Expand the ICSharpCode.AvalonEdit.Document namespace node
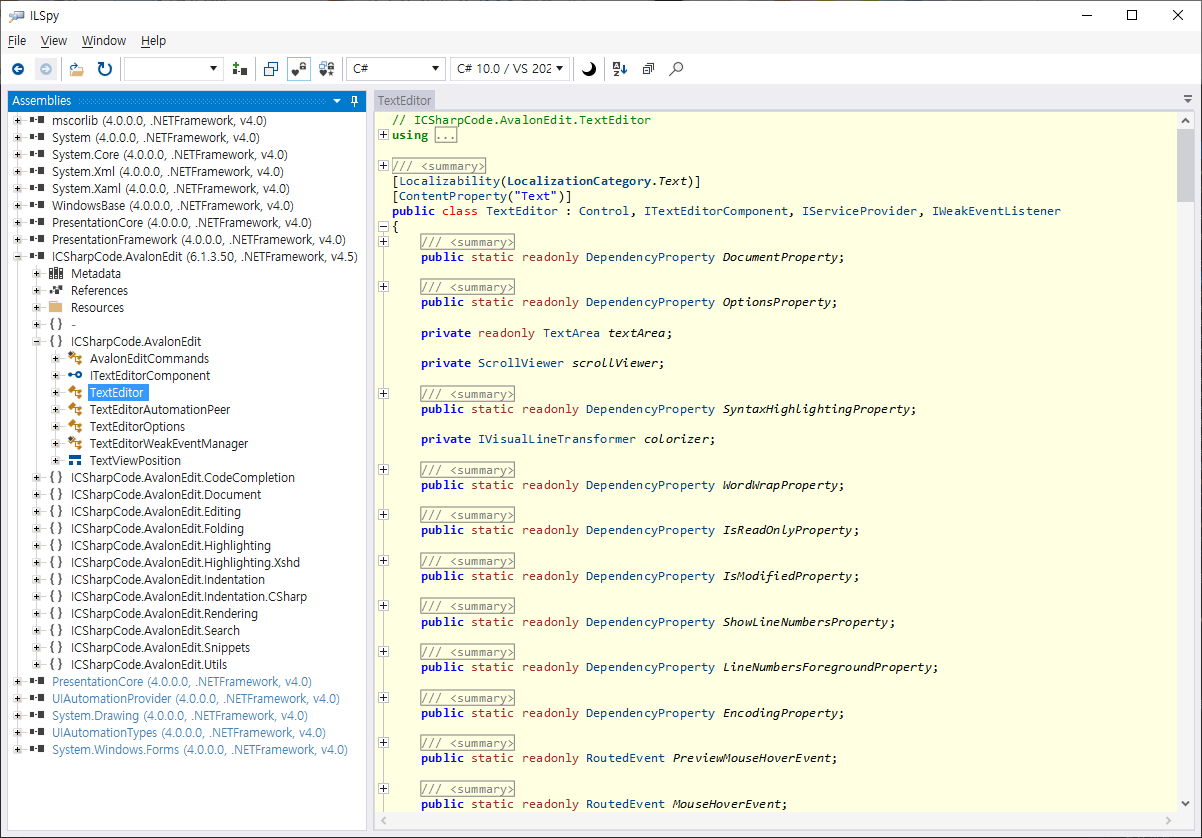The height and width of the screenshot is (838, 1202). coord(37,495)
